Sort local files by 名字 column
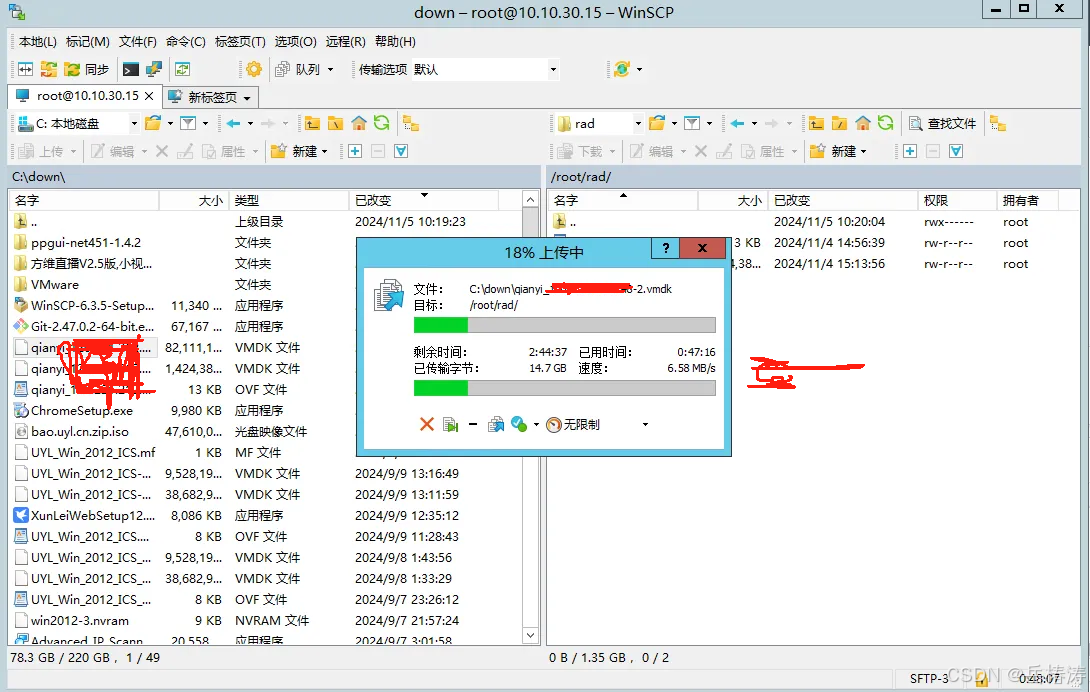Viewport: 1090px width, 692px height. click(84, 200)
